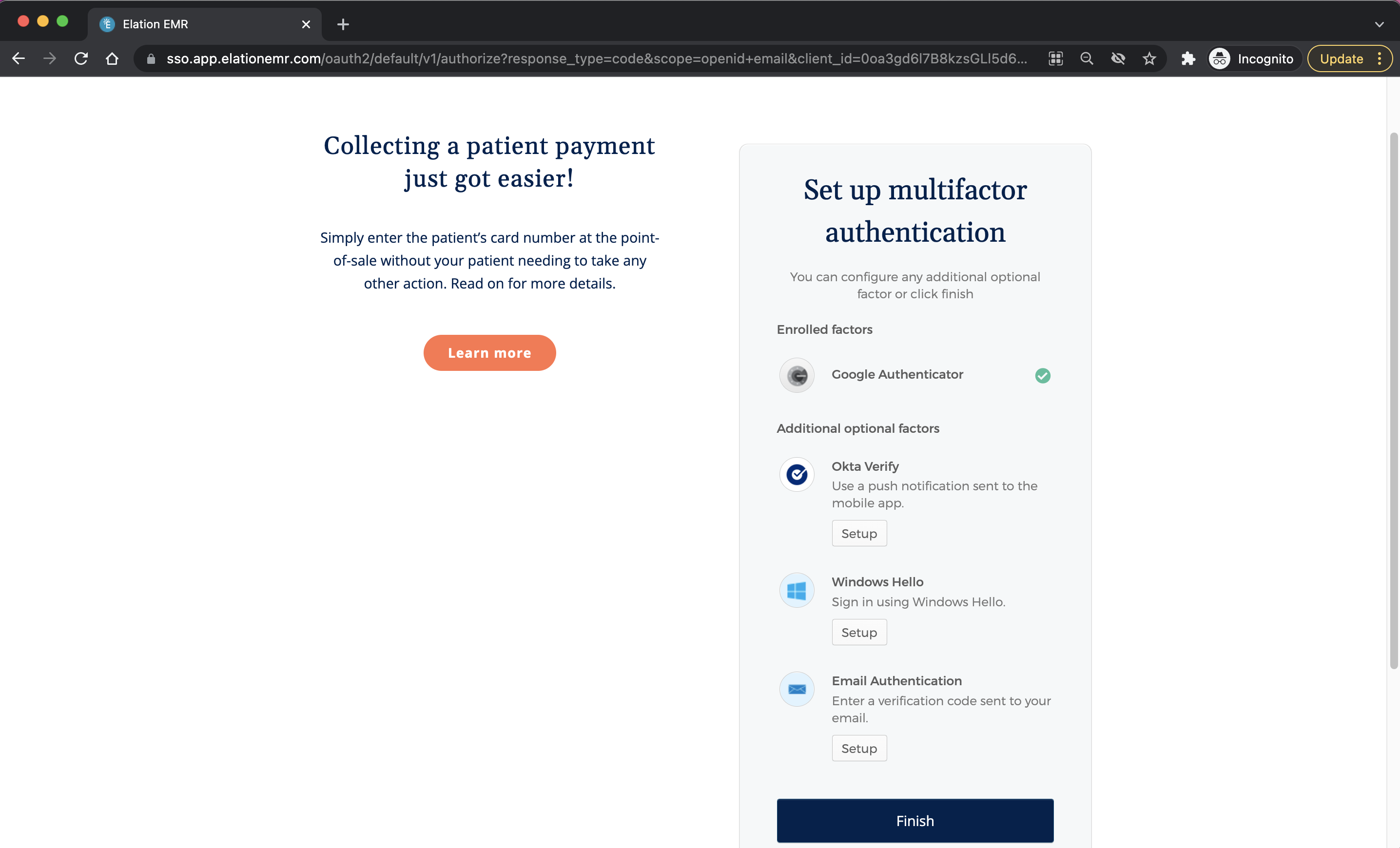The image size is (1400, 848).
Task: Enable Email Authentication optional factor
Action: pos(859,748)
